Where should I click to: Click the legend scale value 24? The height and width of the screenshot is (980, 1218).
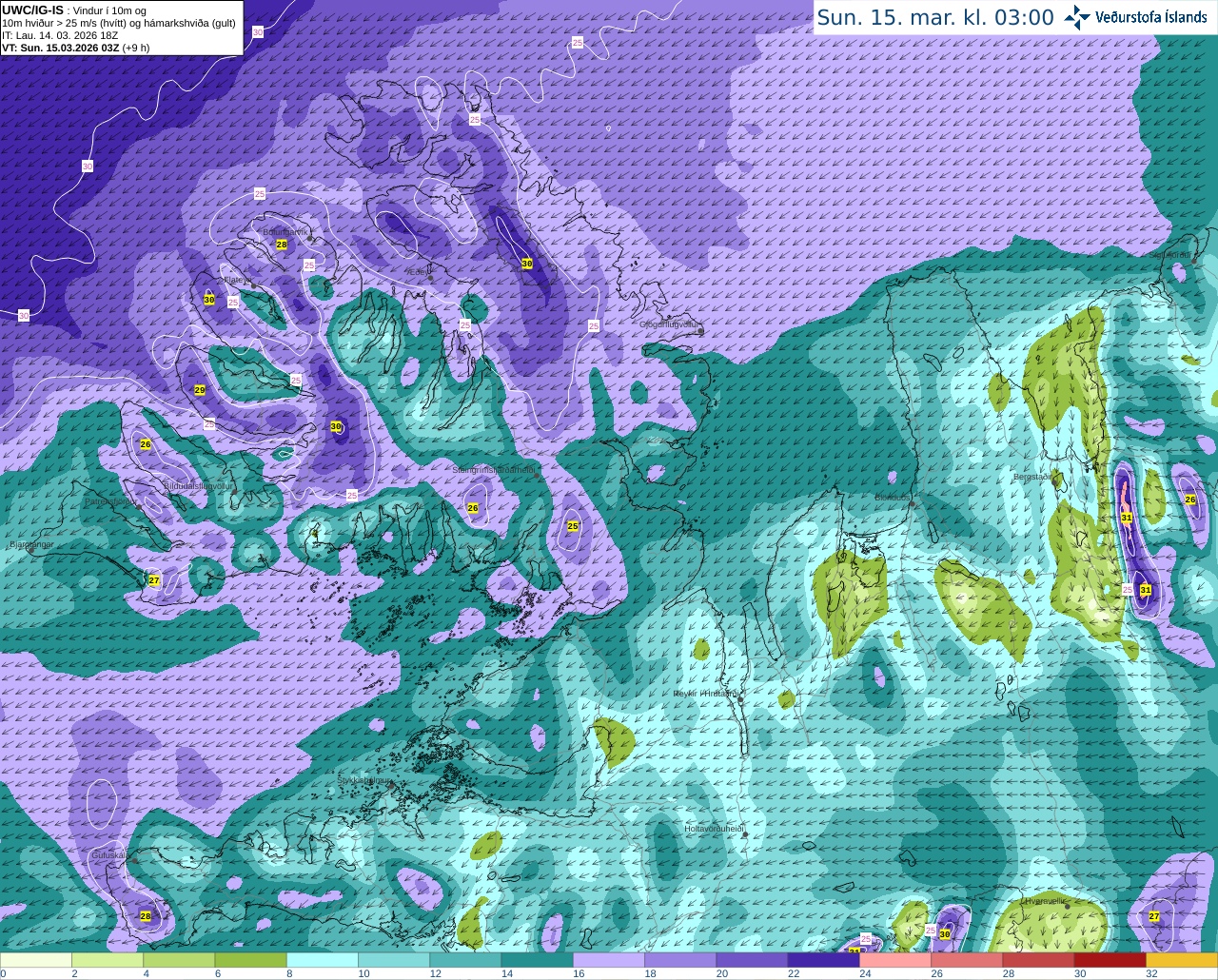click(865, 973)
